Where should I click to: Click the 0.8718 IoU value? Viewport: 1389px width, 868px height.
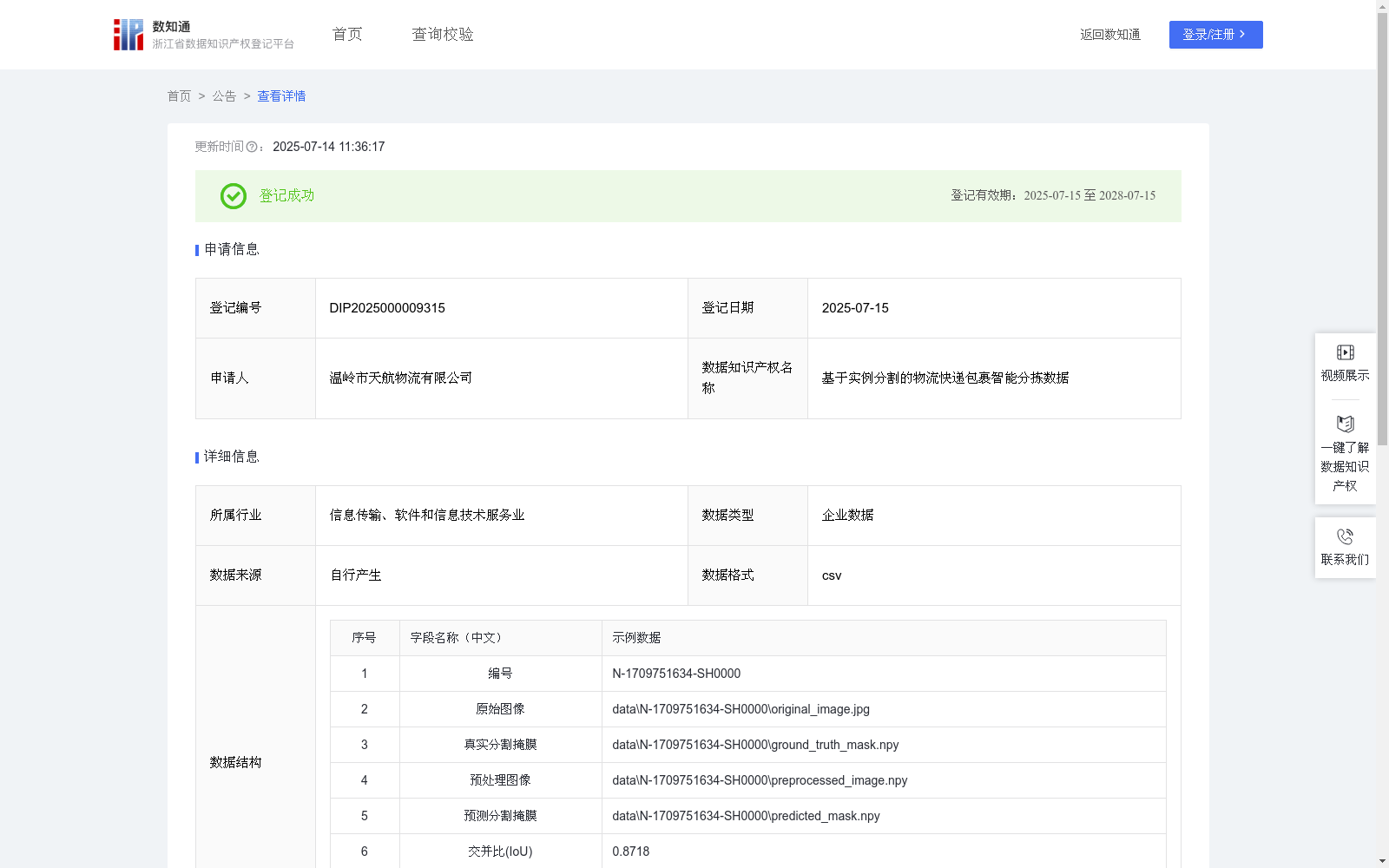631,852
